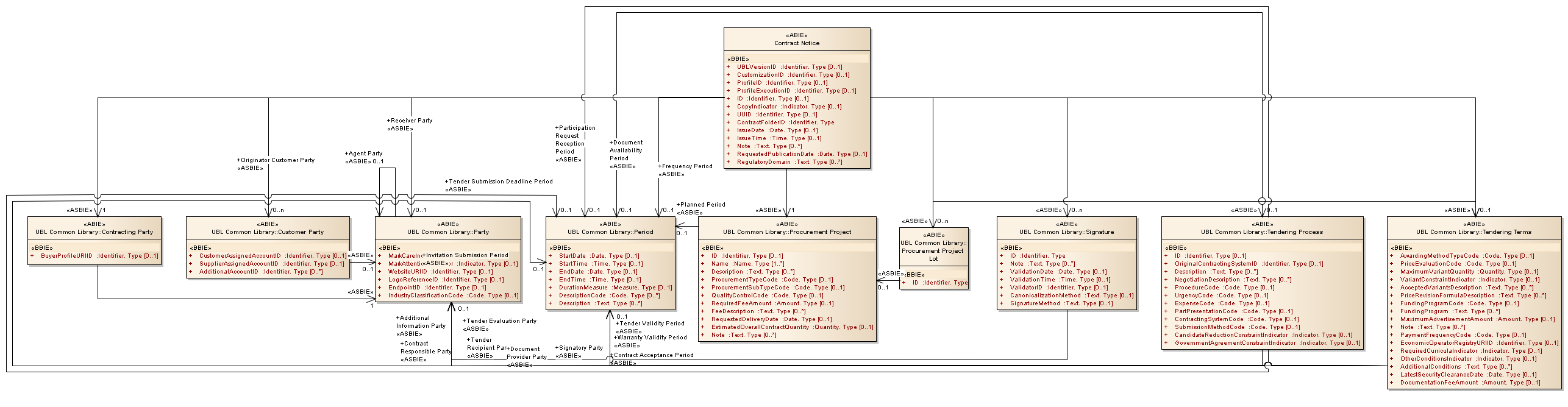Click the UBLVersionID attribute in Contract Notice
Viewport: 1568px width, 407px height.
pos(789,67)
